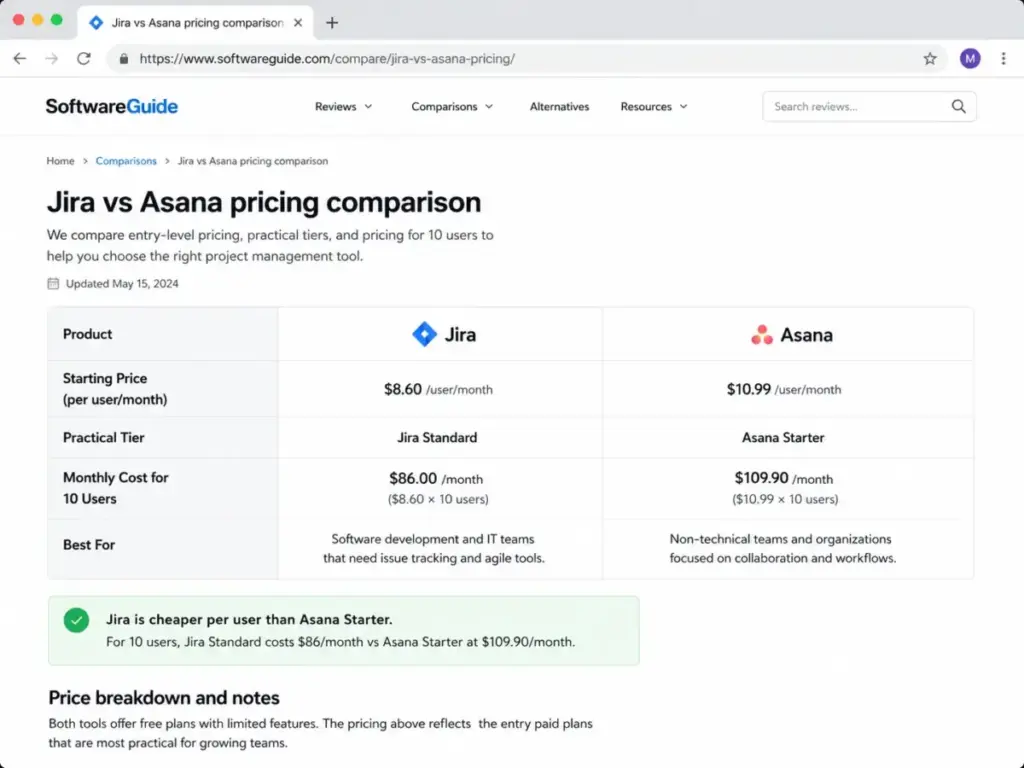Viewport: 1024px width, 768px height.
Task: Expand the Resources dropdown menu
Action: pyautogui.click(x=654, y=106)
